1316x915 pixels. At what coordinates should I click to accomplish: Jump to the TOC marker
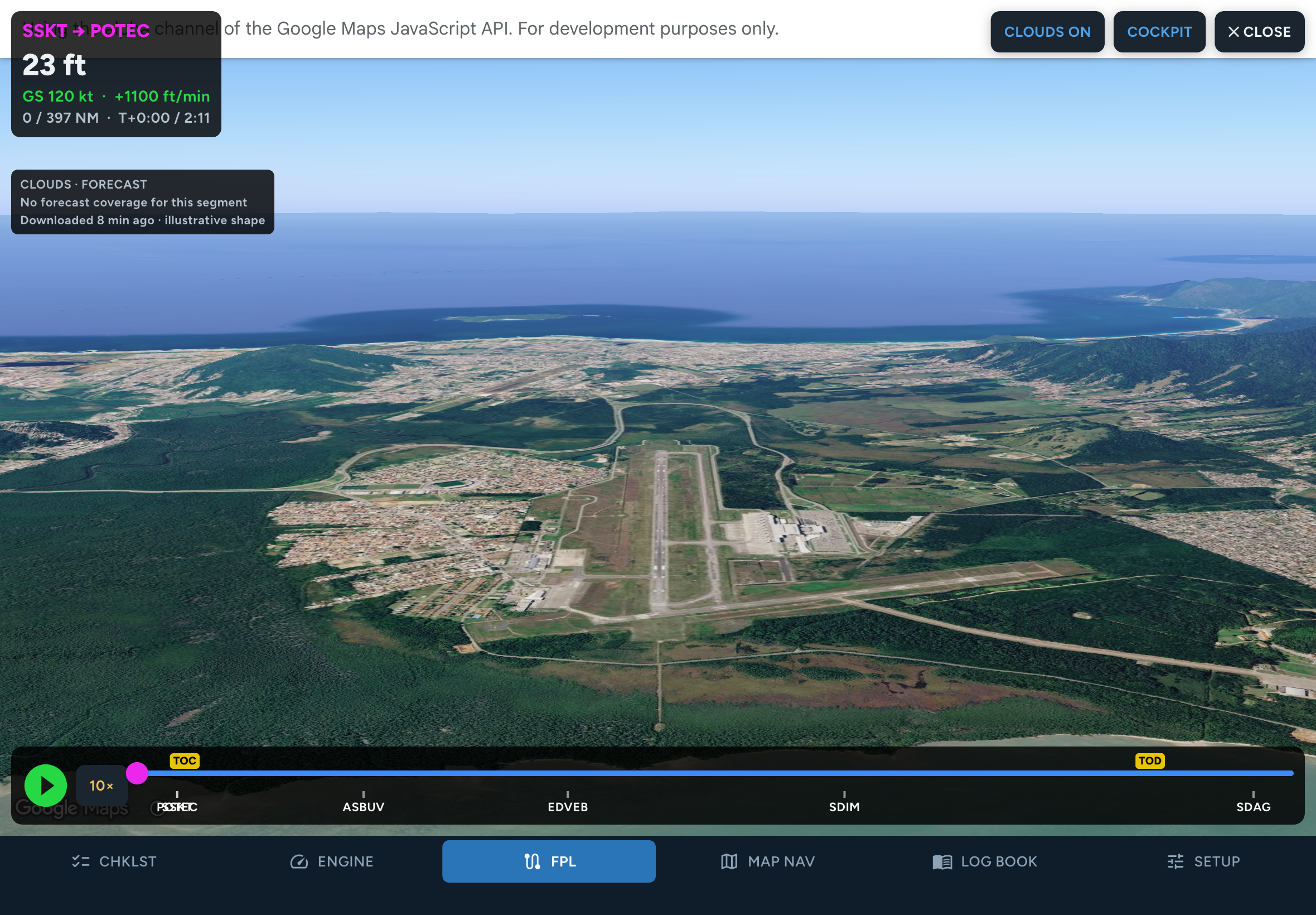tap(185, 761)
